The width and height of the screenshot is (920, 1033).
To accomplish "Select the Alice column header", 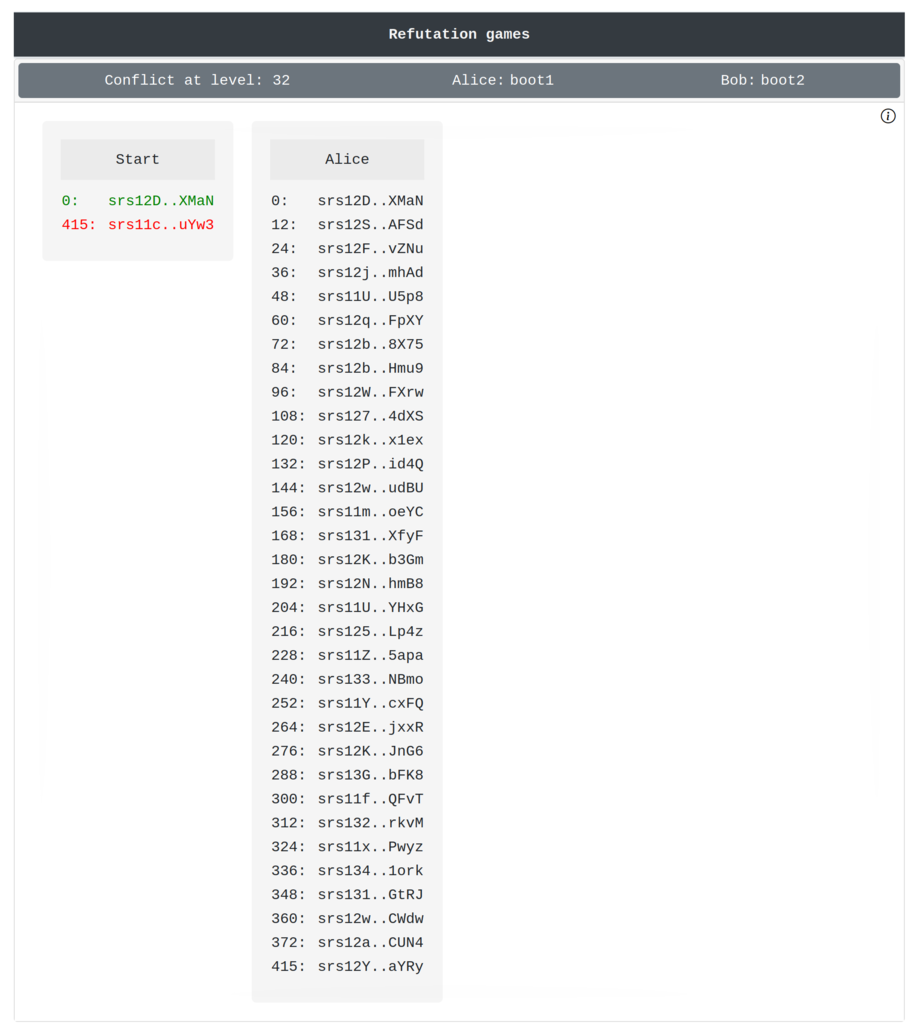I will click(347, 159).
